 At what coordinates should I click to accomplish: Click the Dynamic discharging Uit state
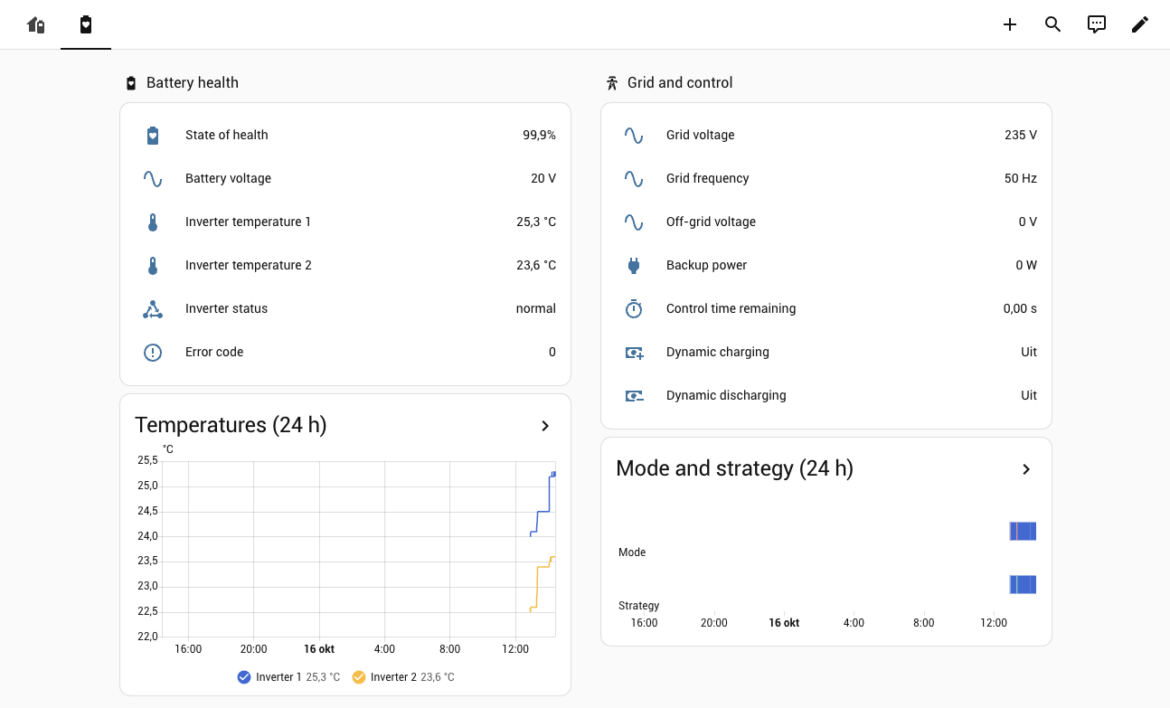[1029, 395]
